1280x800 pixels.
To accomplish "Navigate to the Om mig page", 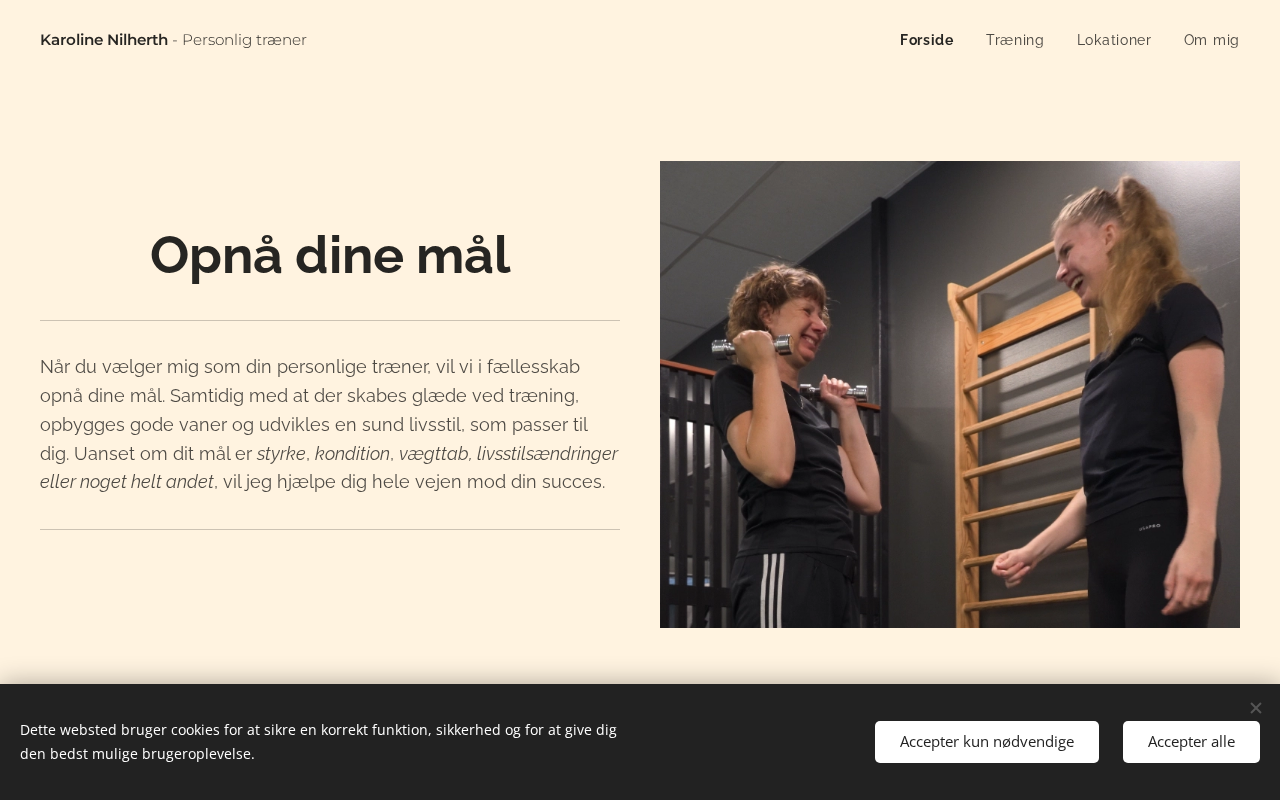I will point(1211,40).
